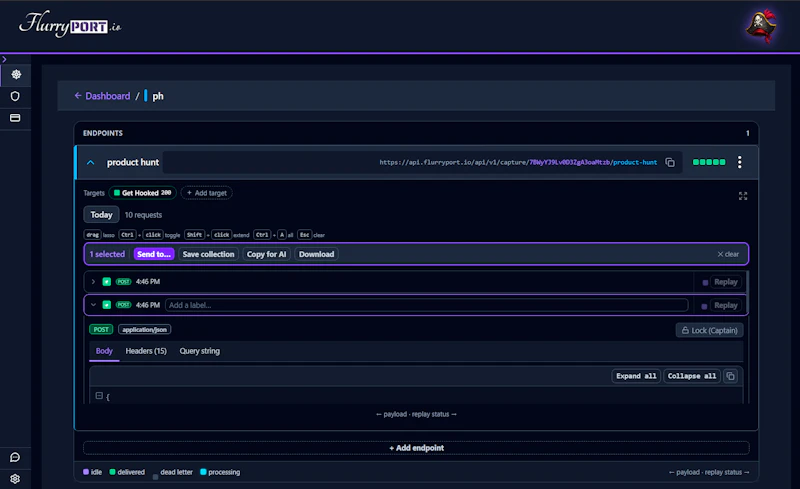Image resolution: width=800 pixels, height=489 pixels.
Task: Collapse the product hunt endpoint
Action: coord(90,162)
